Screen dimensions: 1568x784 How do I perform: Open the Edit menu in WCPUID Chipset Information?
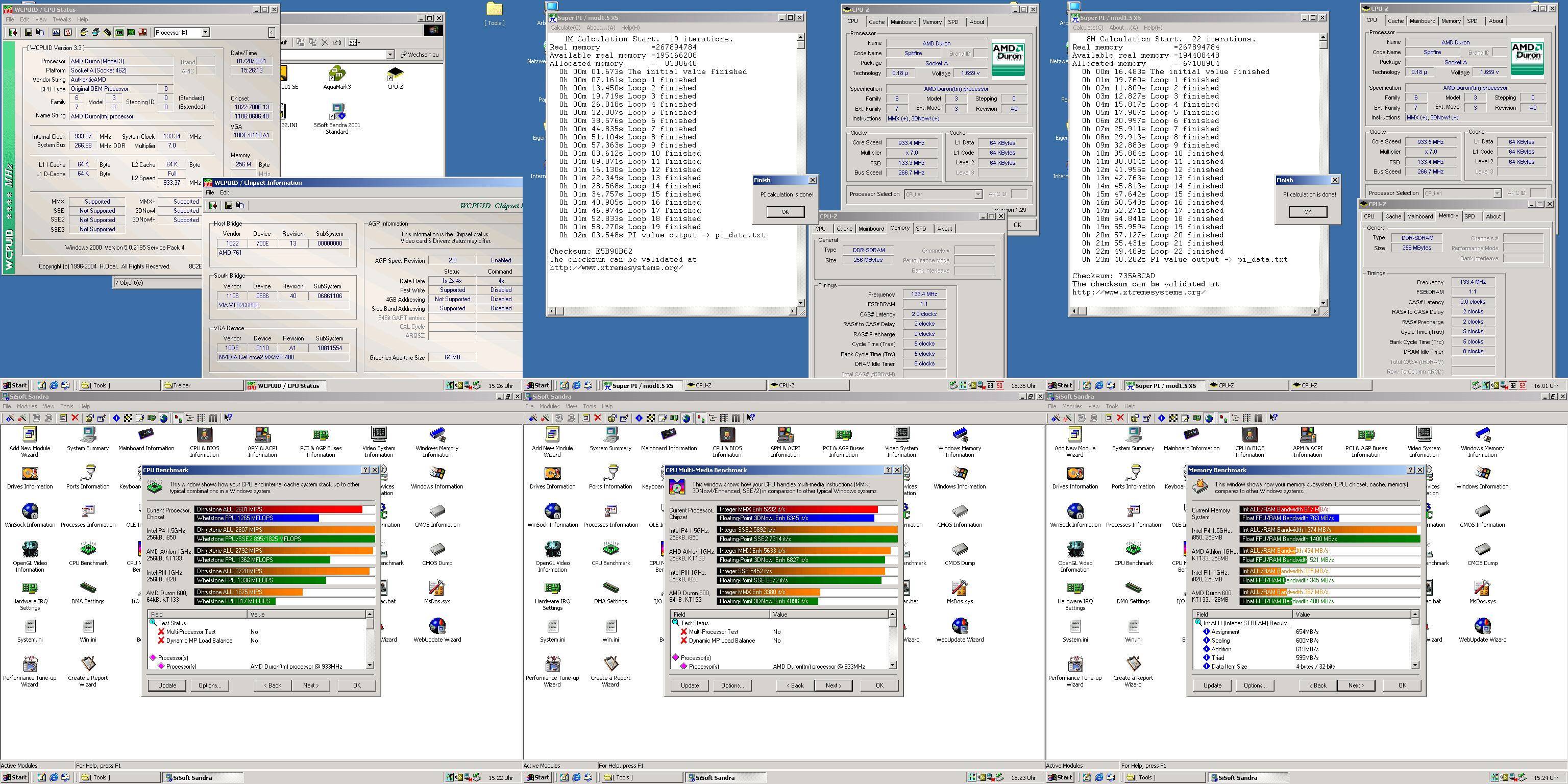pyautogui.click(x=225, y=192)
